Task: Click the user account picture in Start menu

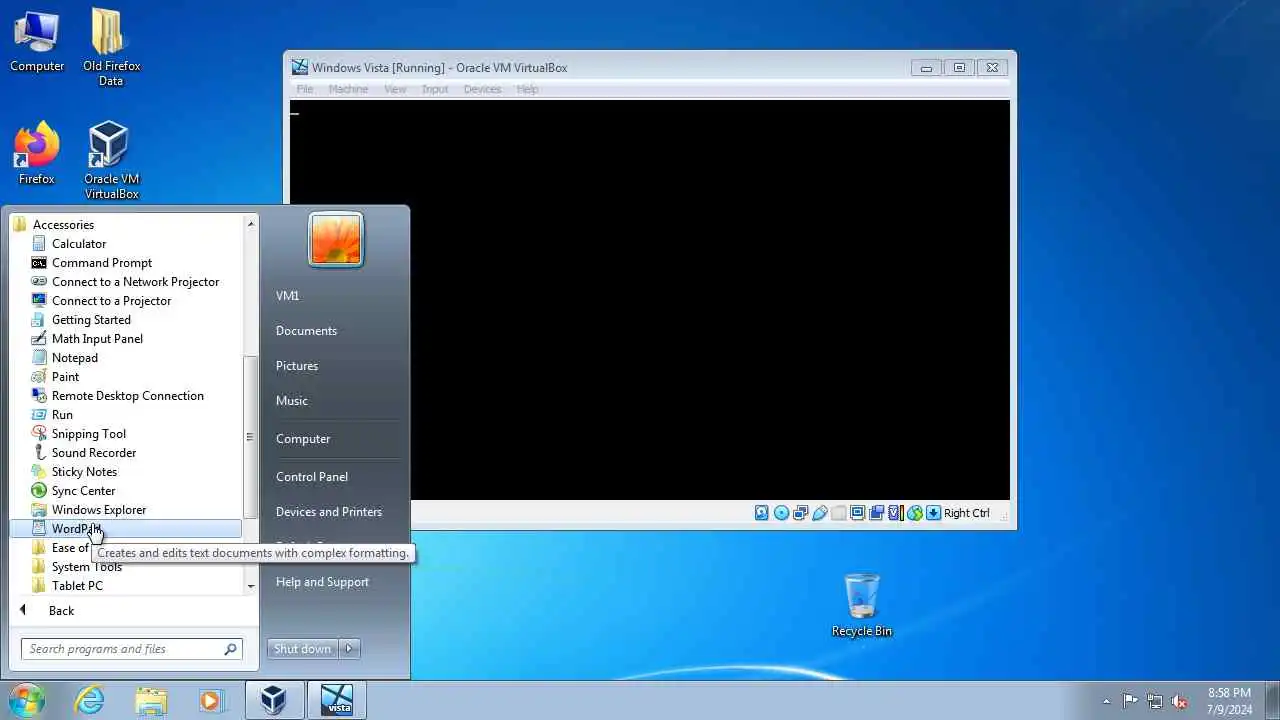Action: click(336, 240)
